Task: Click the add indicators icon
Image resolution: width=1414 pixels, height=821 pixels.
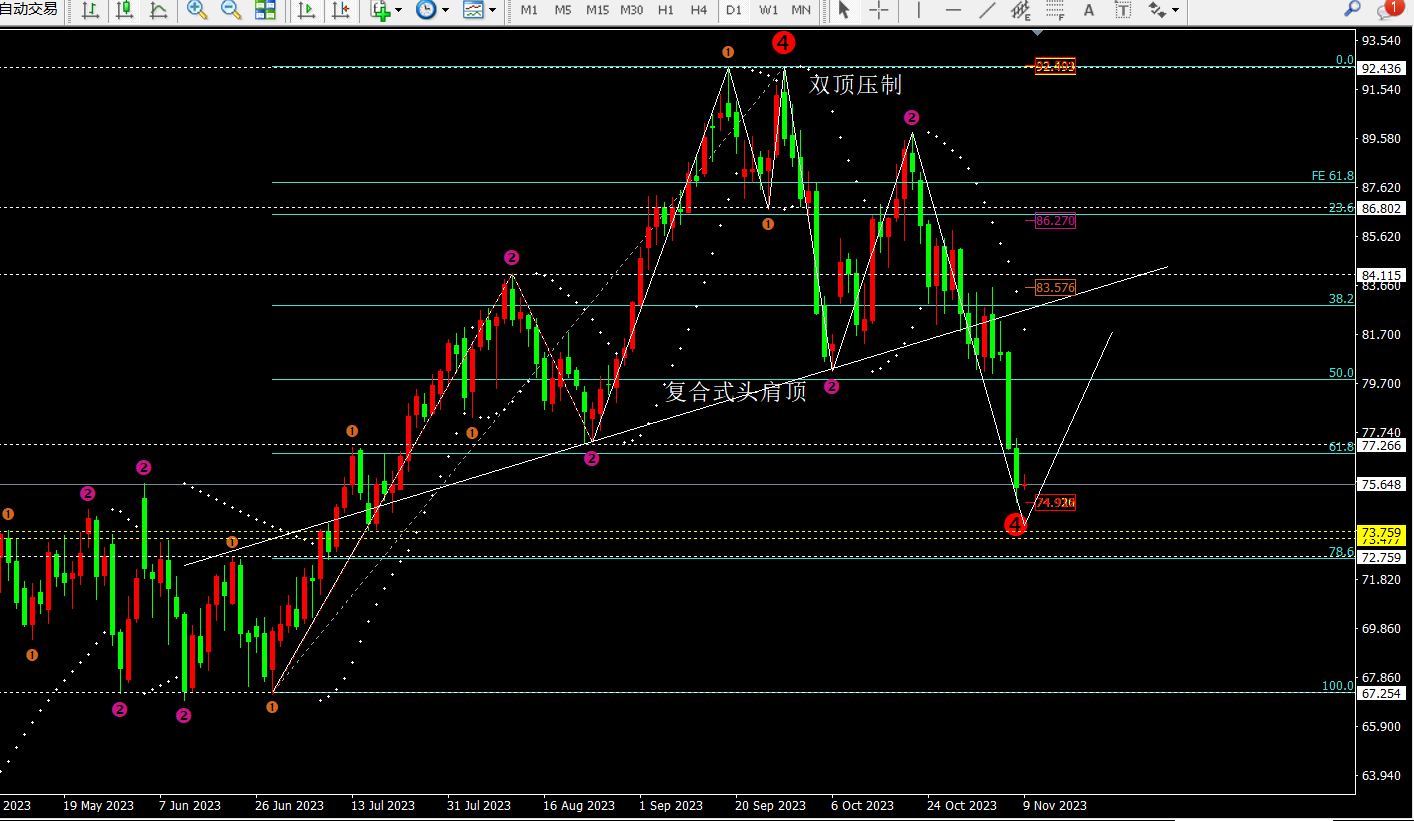Action: pos(380,10)
